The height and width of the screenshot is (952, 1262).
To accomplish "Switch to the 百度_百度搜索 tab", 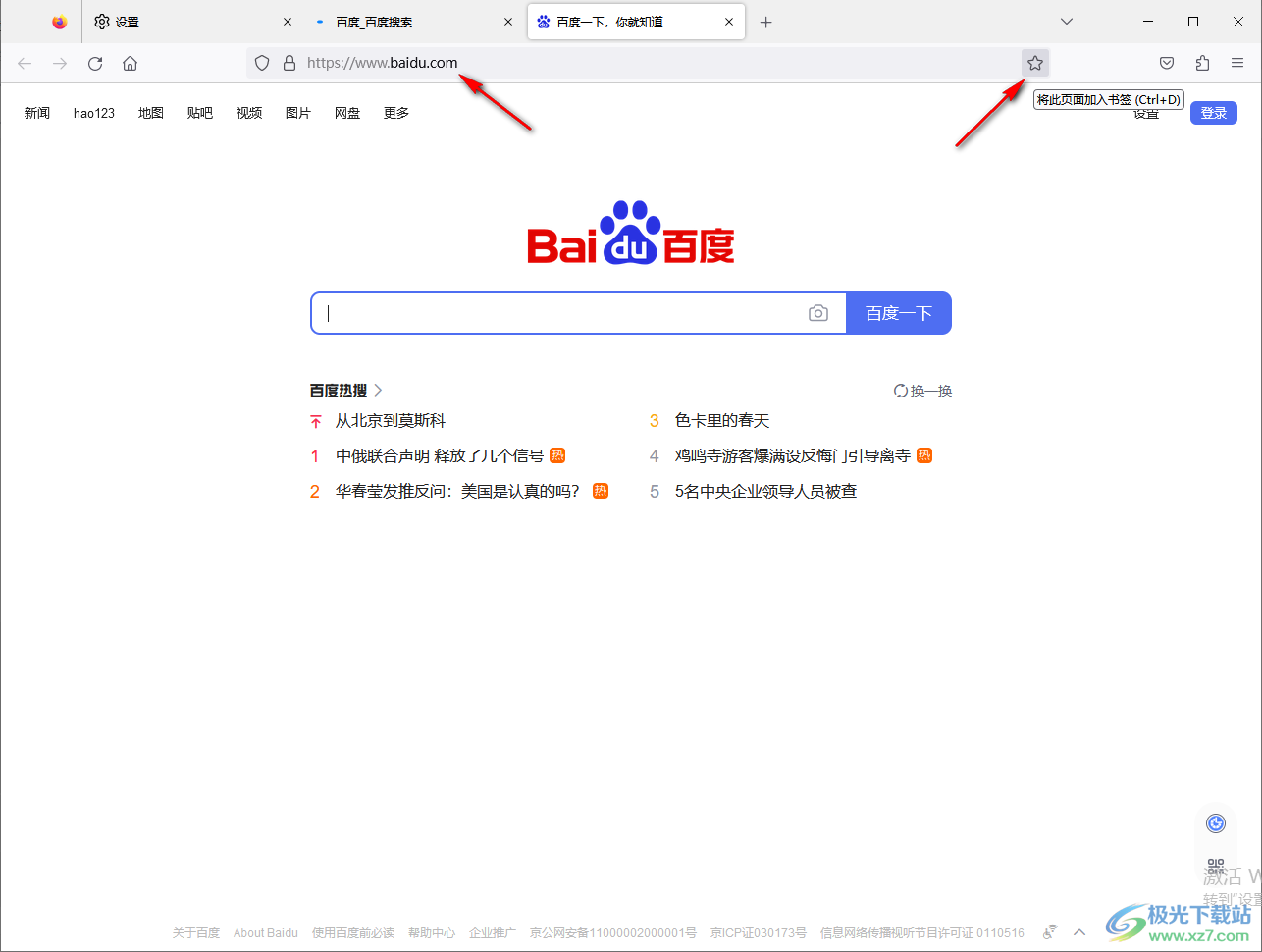I will point(413,22).
